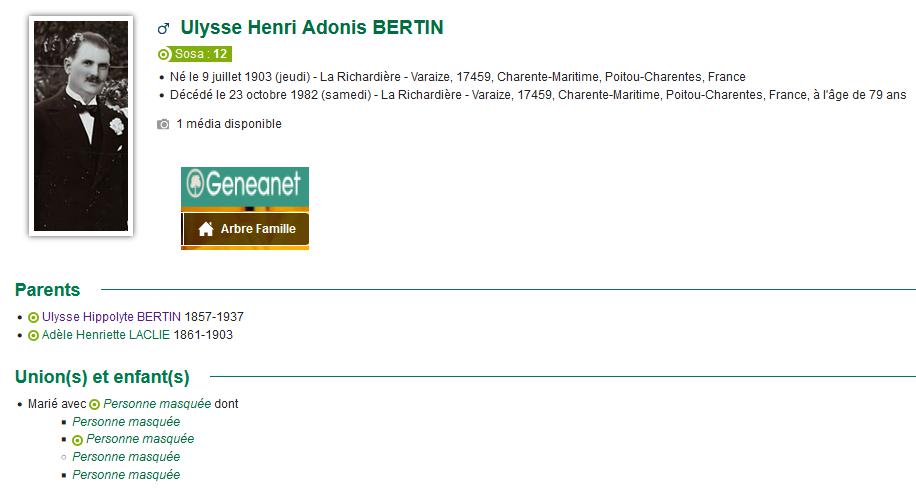Click the Sosa 12 badge icon
The image size is (916, 490).
(164, 54)
